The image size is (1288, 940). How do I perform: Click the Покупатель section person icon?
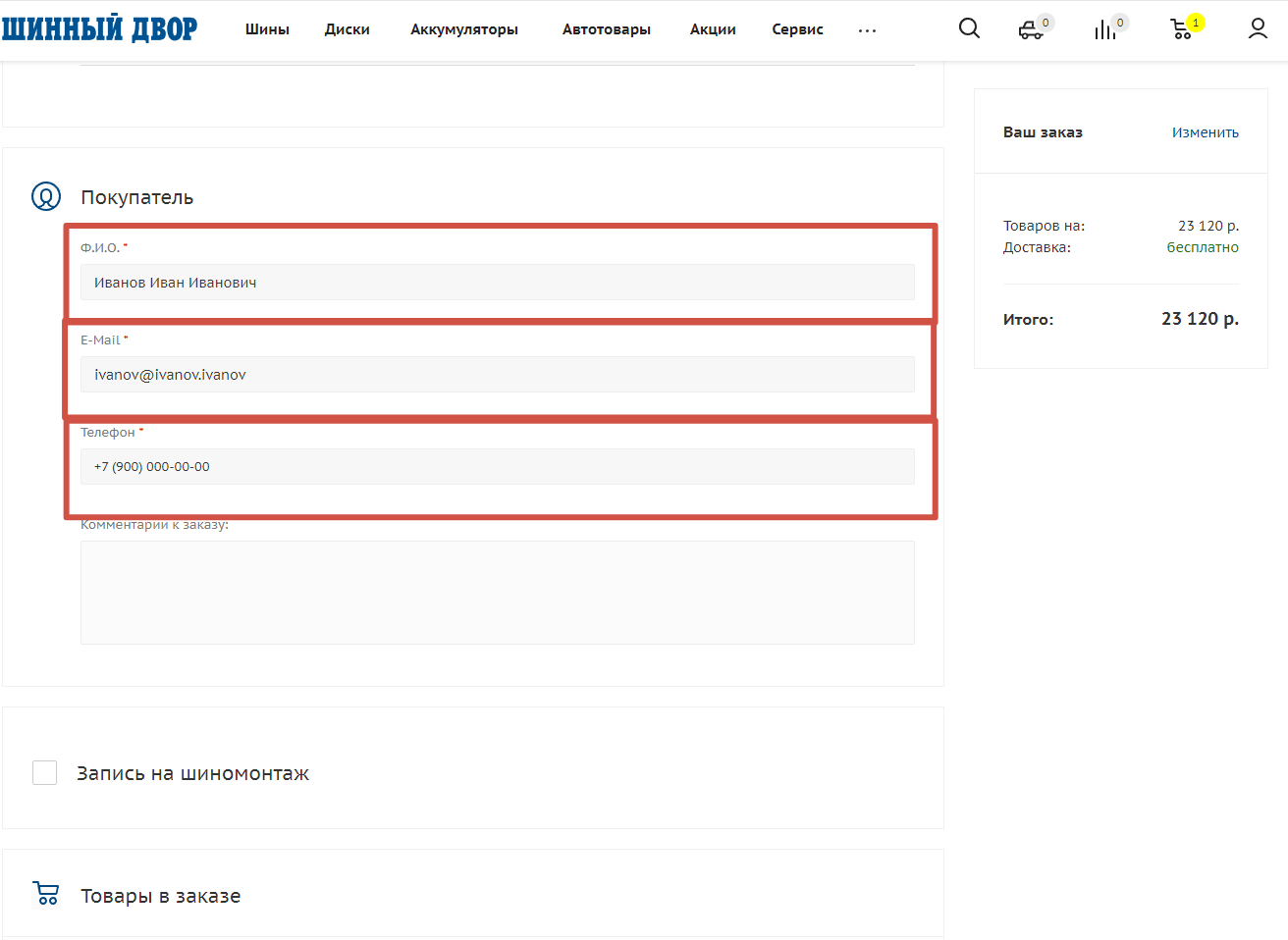click(x=46, y=196)
